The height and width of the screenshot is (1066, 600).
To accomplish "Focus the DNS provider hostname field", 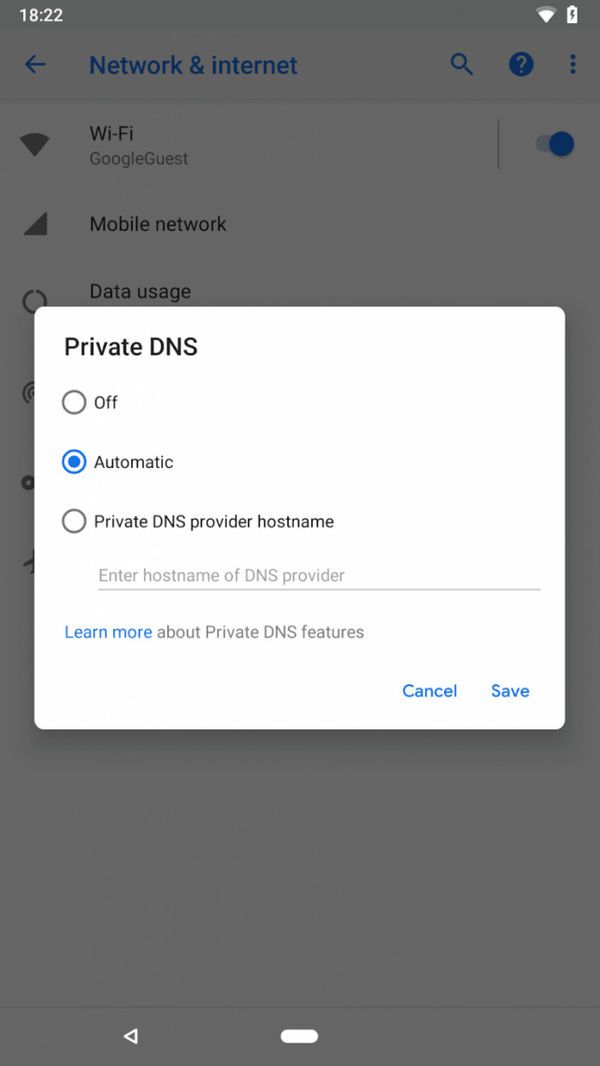I will click(319, 575).
